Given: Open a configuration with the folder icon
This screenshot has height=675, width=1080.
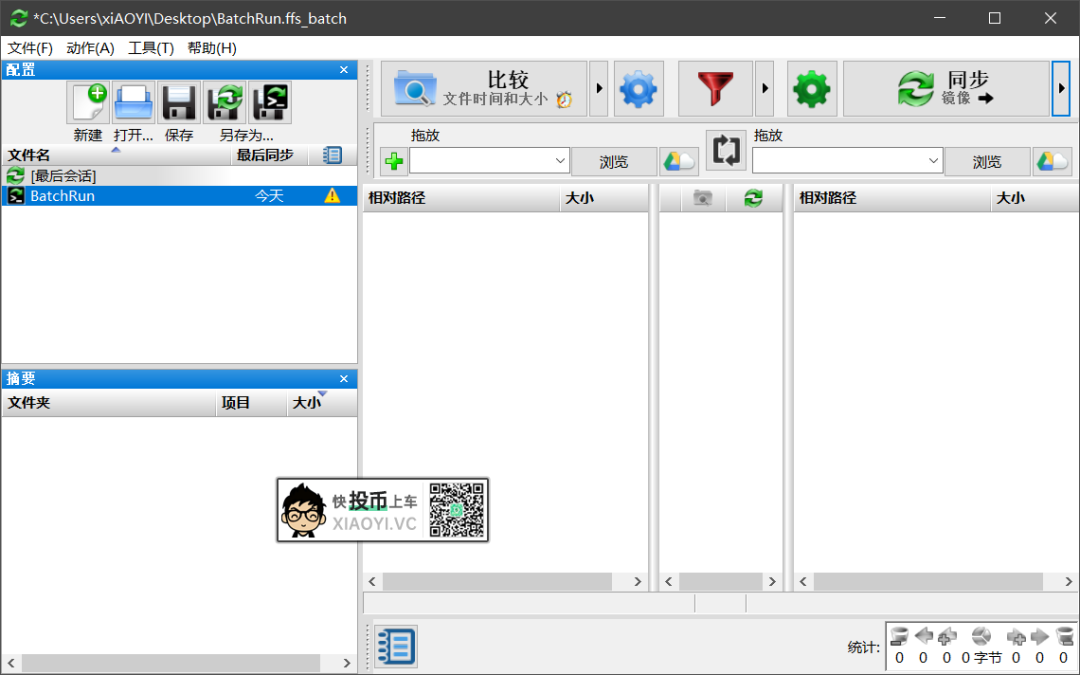Looking at the screenshot, I should click(134, 103).
